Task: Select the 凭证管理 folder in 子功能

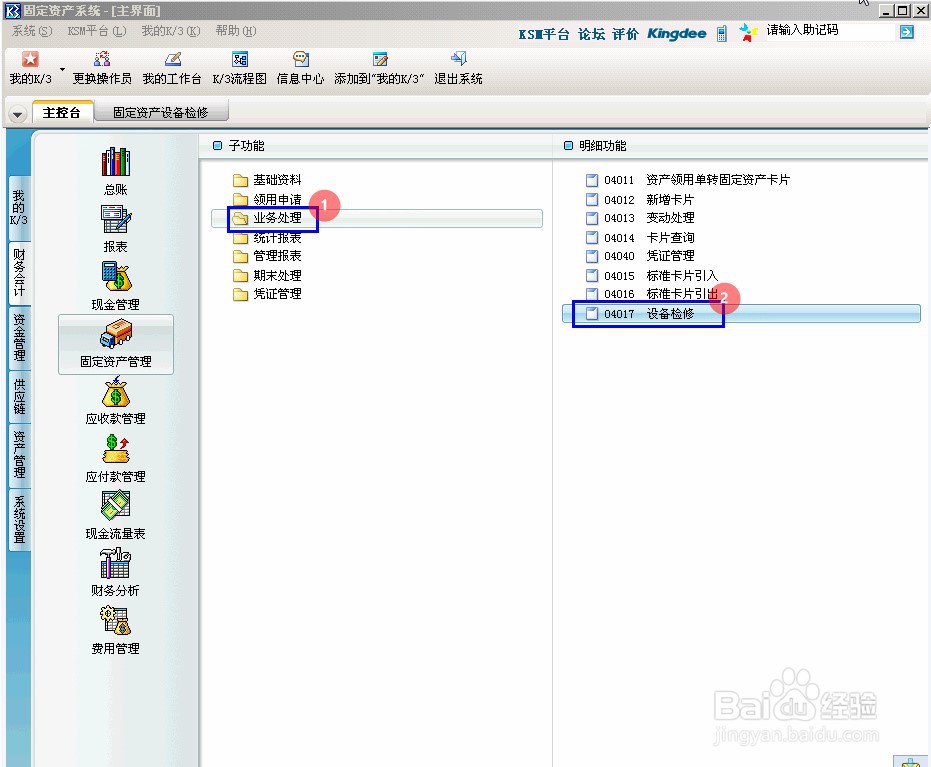Action: coord(267,294)
